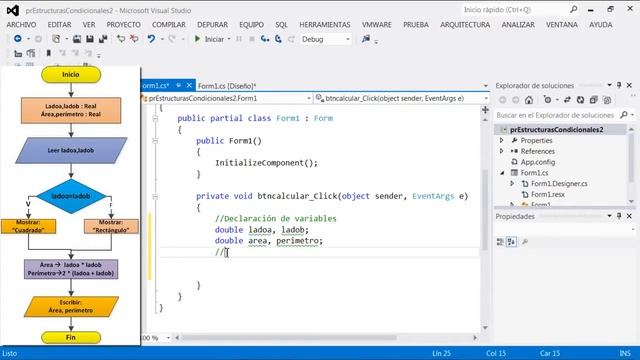
Task: Open the AYUDA menu
Action: click(x=600, y=25)
